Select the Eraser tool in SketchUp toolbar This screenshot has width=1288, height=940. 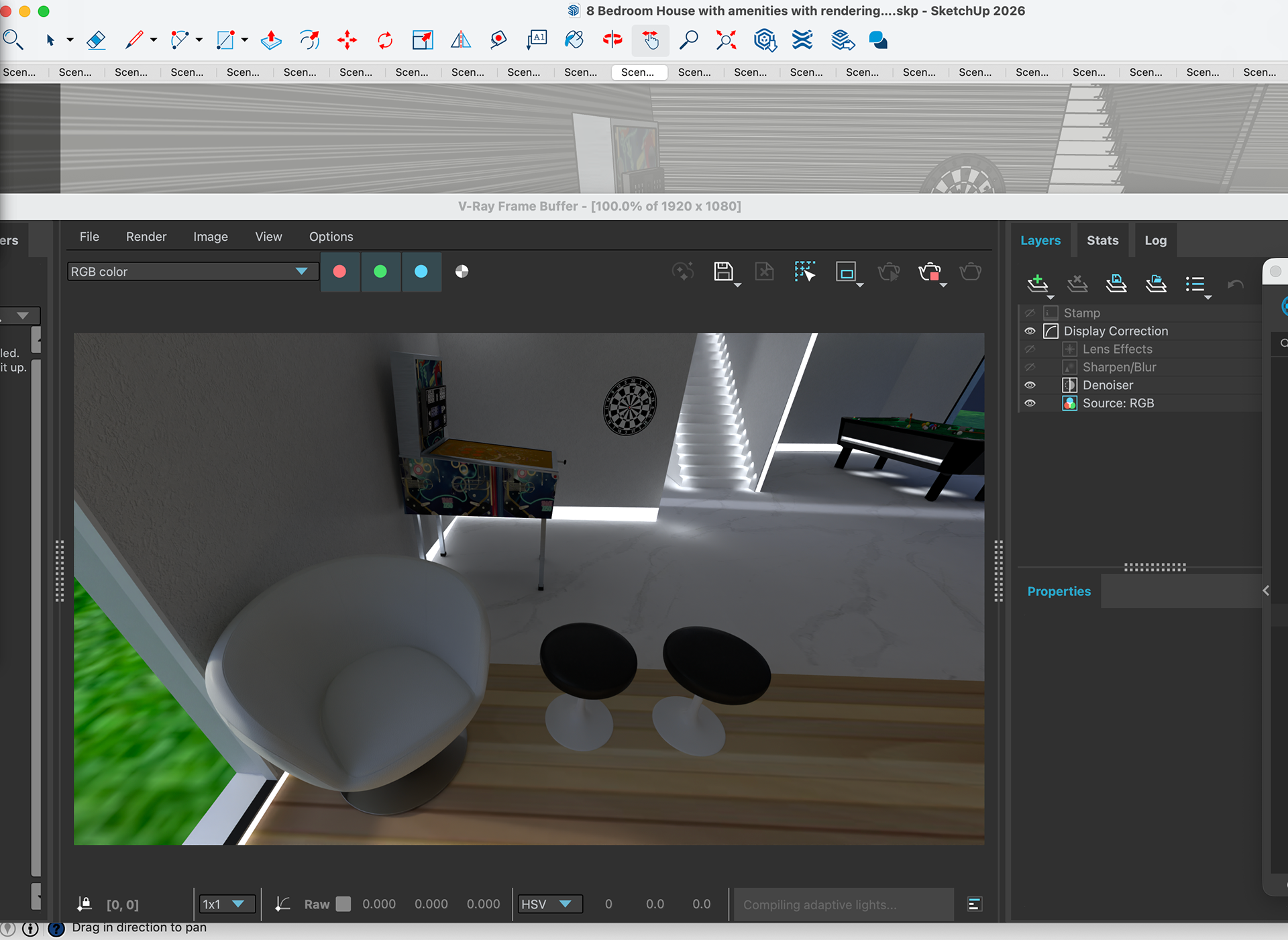(x=96, y=40)
